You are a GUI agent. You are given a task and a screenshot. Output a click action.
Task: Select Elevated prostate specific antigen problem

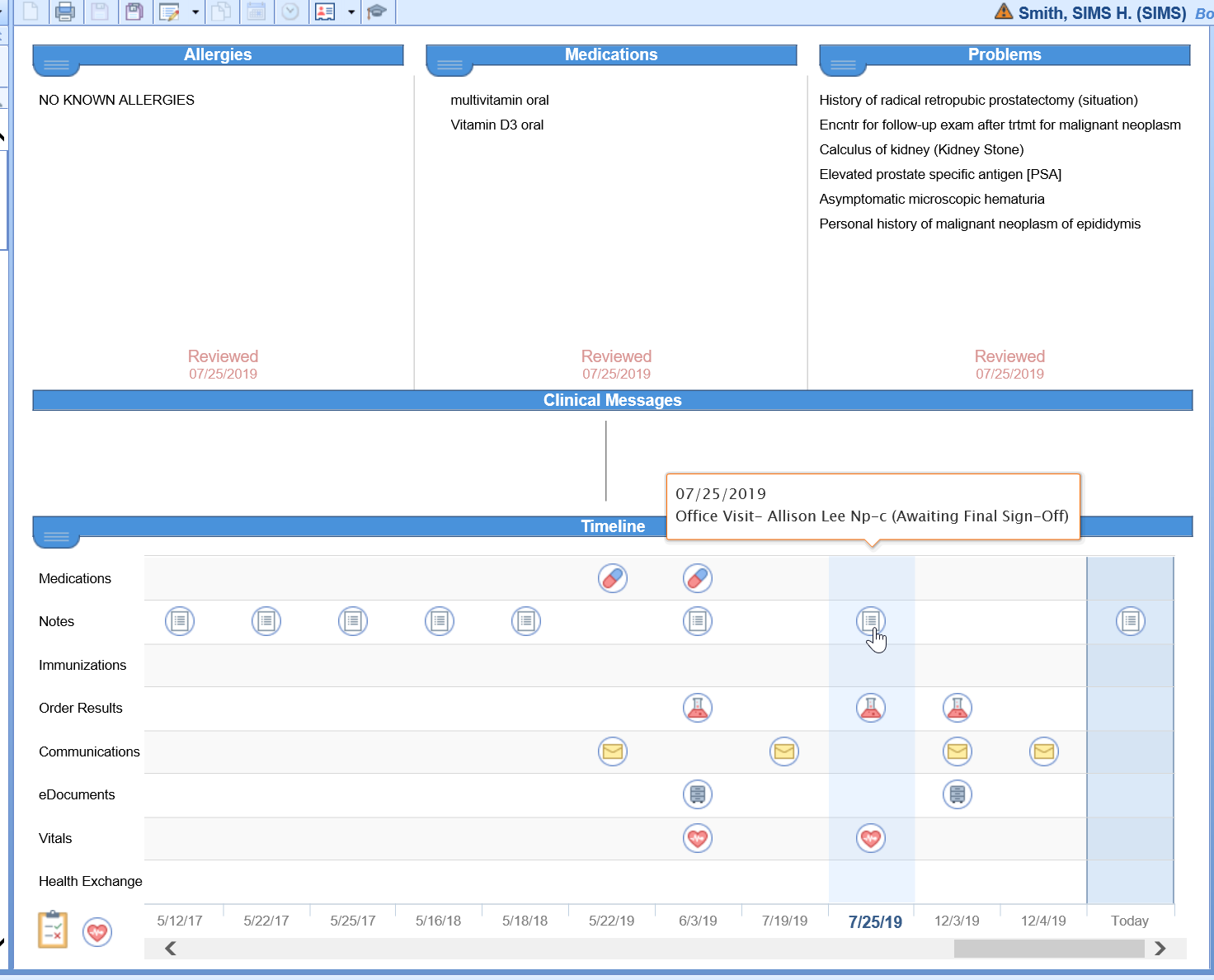pos(940,174)
